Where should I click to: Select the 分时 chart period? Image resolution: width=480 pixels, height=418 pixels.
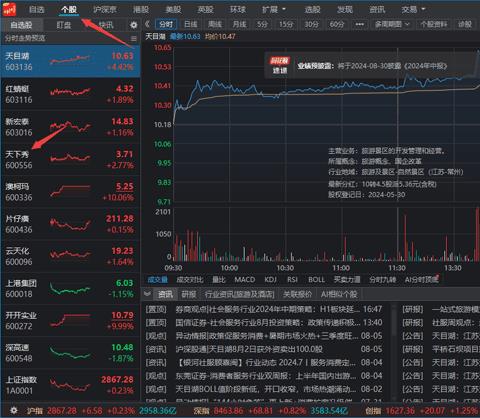166,24
